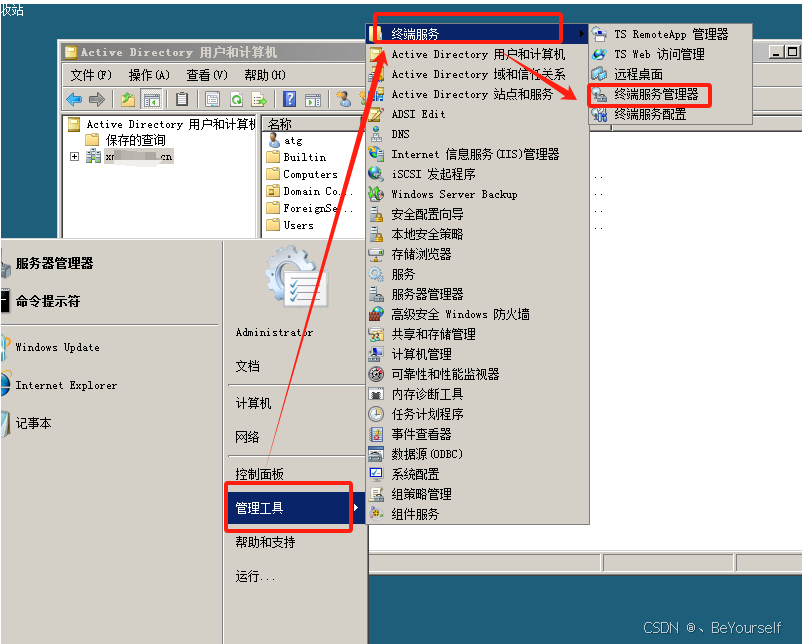Click the 事件查看器 icon
The width and height of the screenshot is (802, 644).
tap(376, 434)
